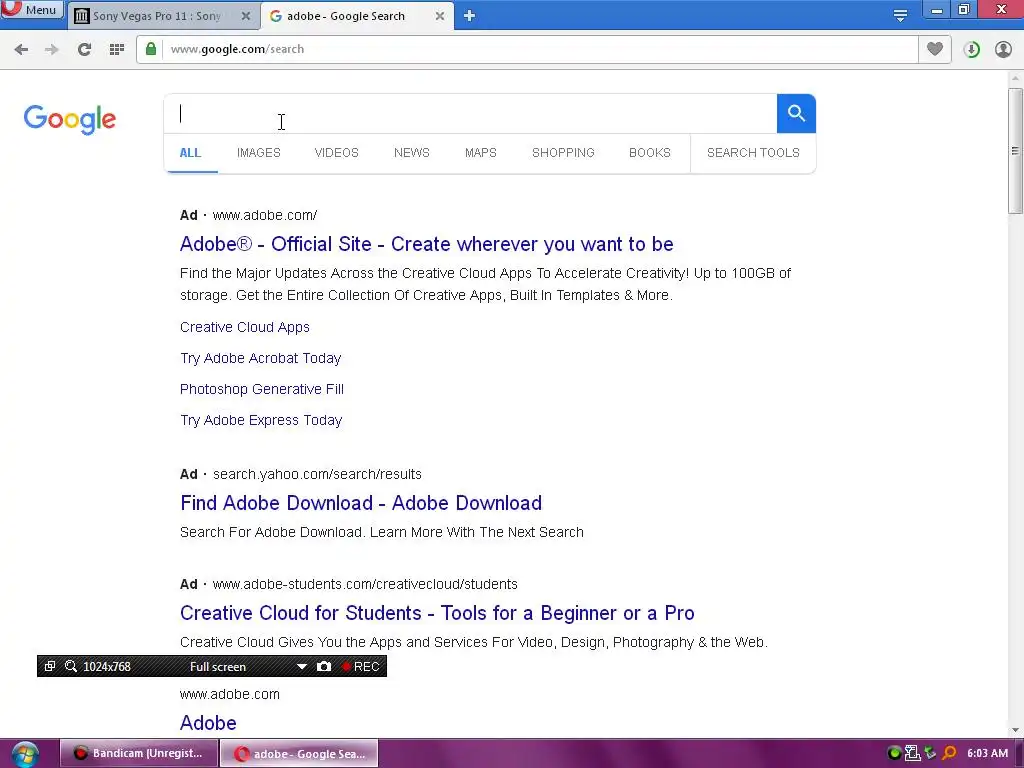Open Try Adobe Acrobat Today link

point(261,358)
